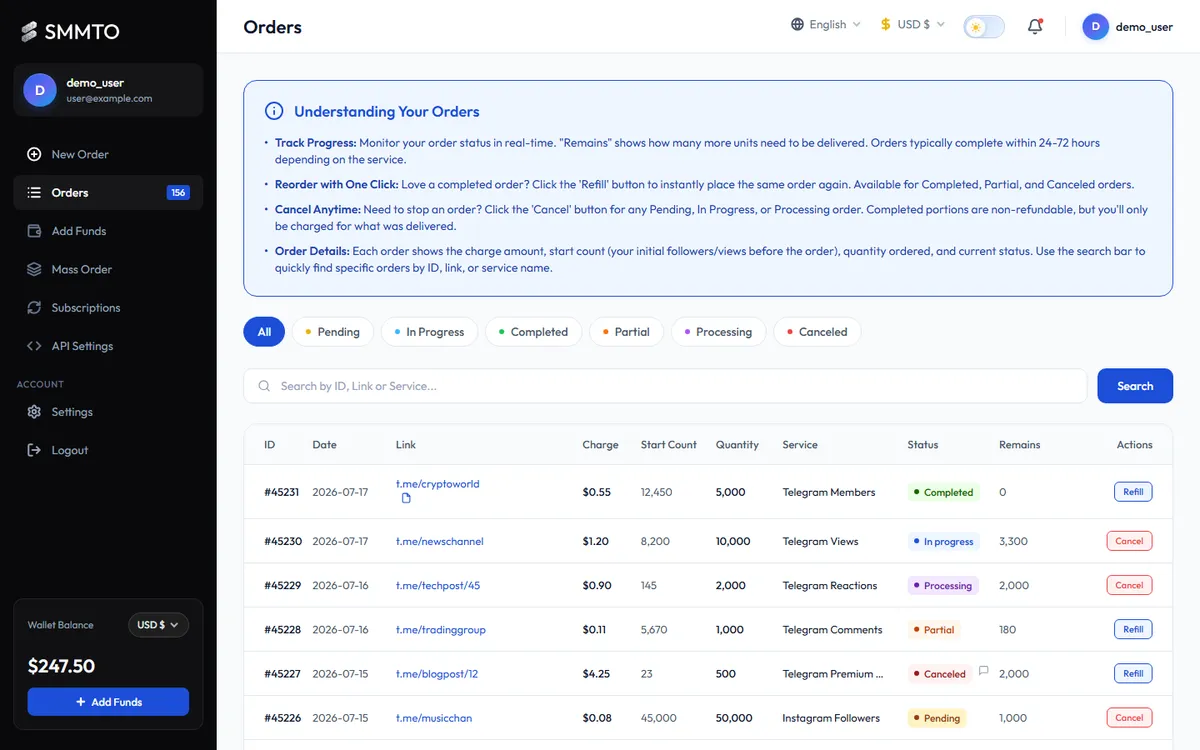Refill order #45231
The image size is (1200, 750).
1133,492
